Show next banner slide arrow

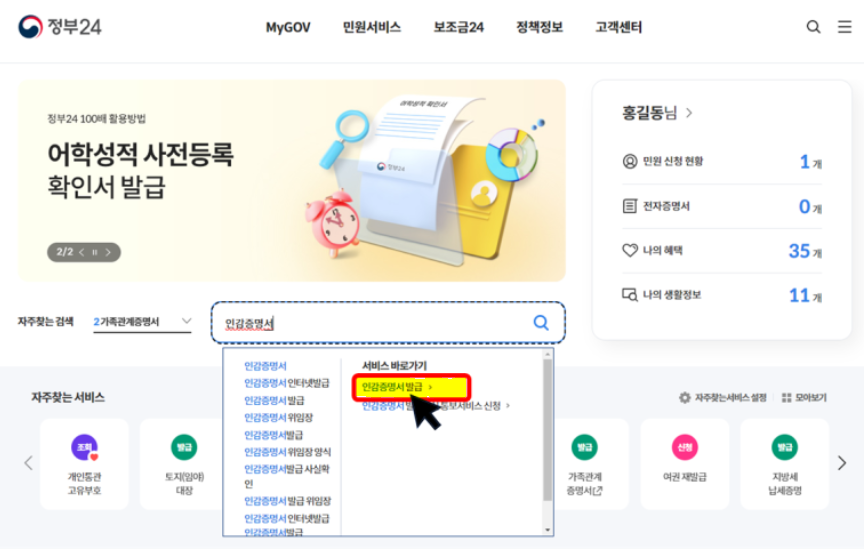109,252
